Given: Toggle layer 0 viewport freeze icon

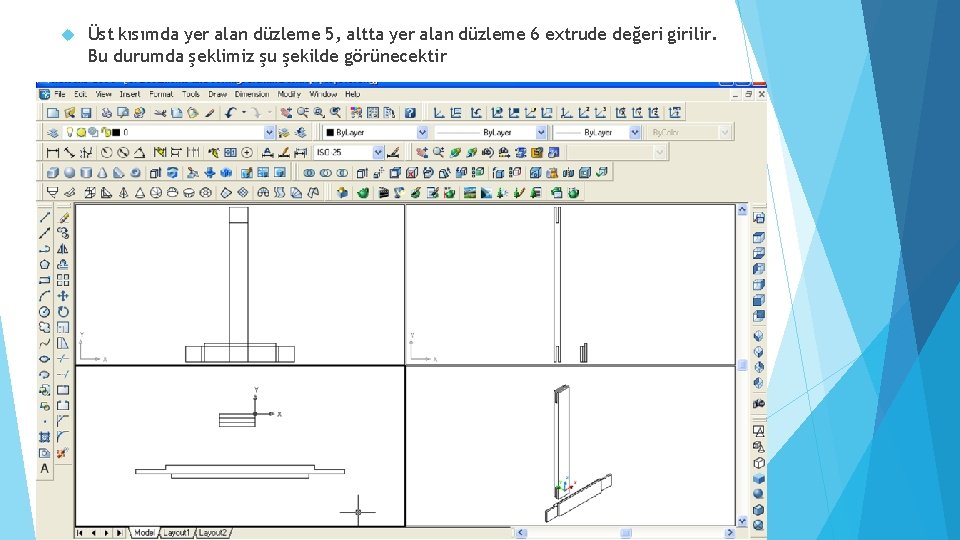Looking at the screenshot, I should point(93,132).
